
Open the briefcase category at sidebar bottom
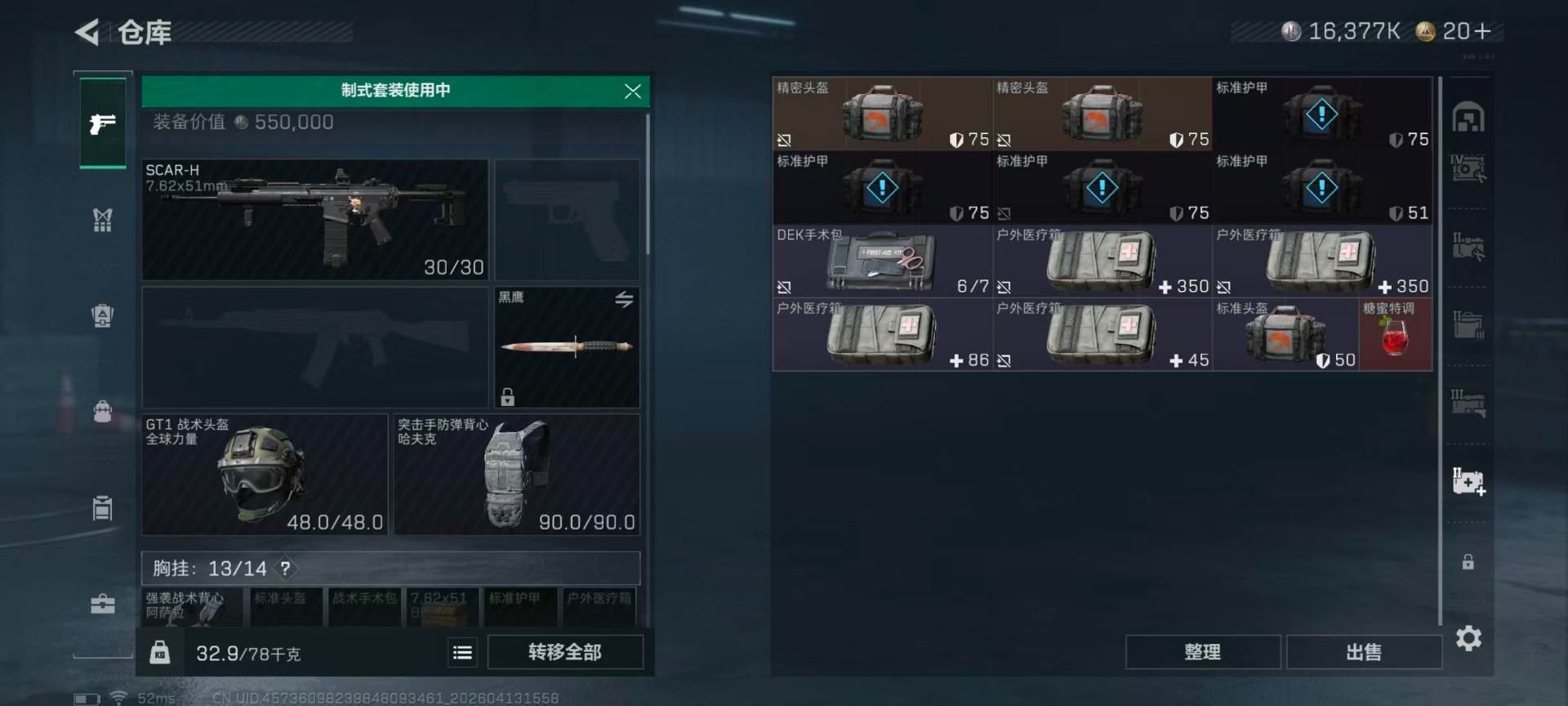click(103, 604)
